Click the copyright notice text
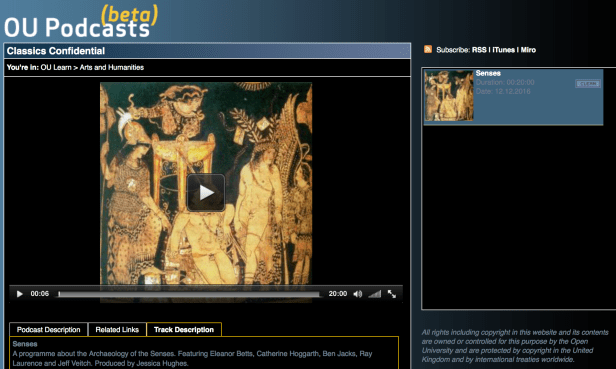 [515, 346]
